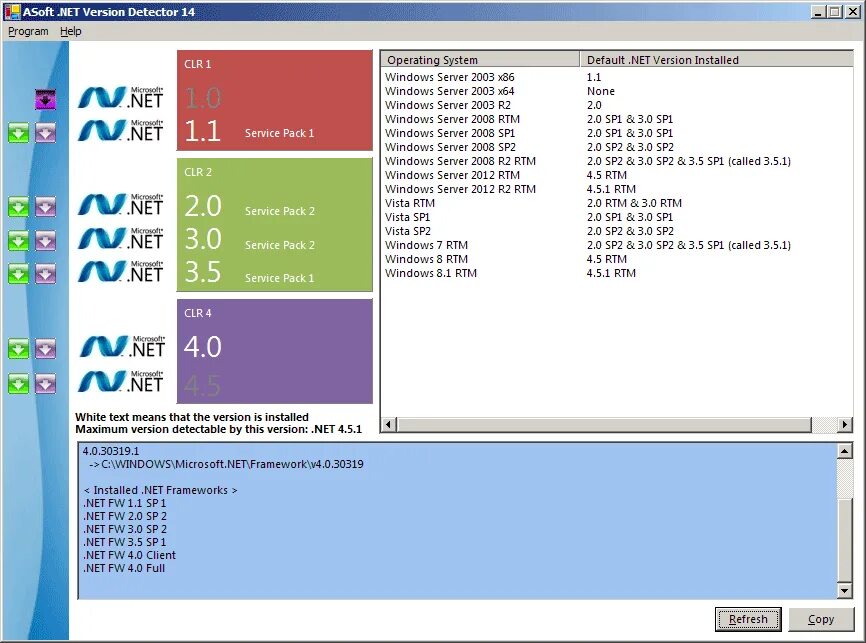Select the Vista SP2 row
This screenshot has height=643, width=866.
616,231
